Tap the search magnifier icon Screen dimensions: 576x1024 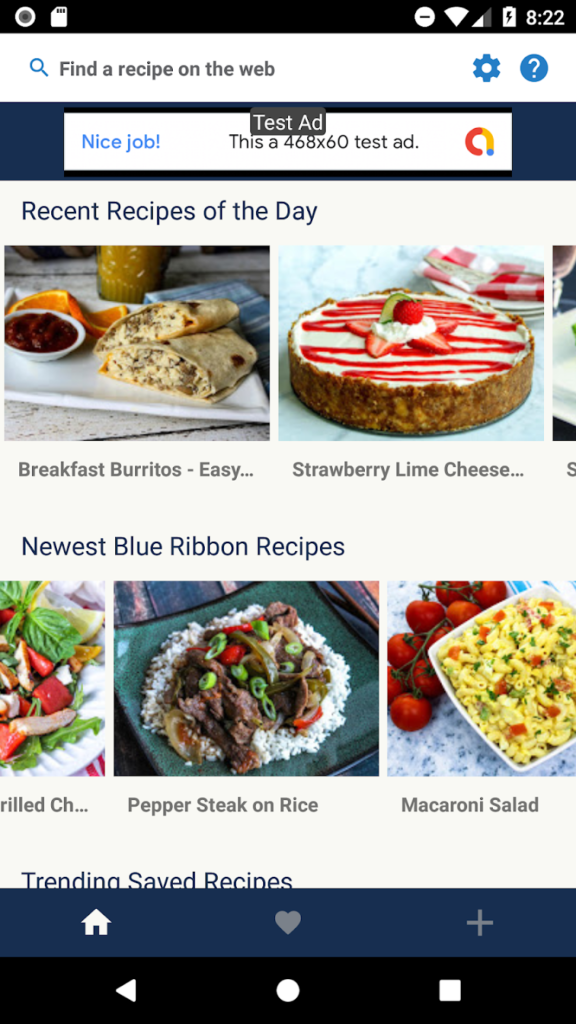pyautogui.click(x=39, y=68)
